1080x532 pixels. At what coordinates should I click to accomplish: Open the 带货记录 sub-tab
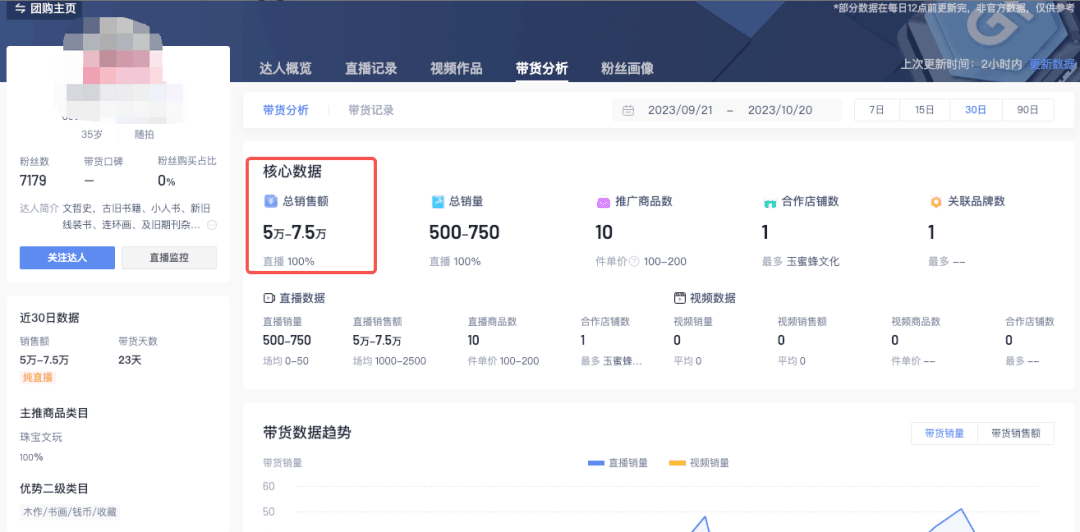tap(371, 110)
